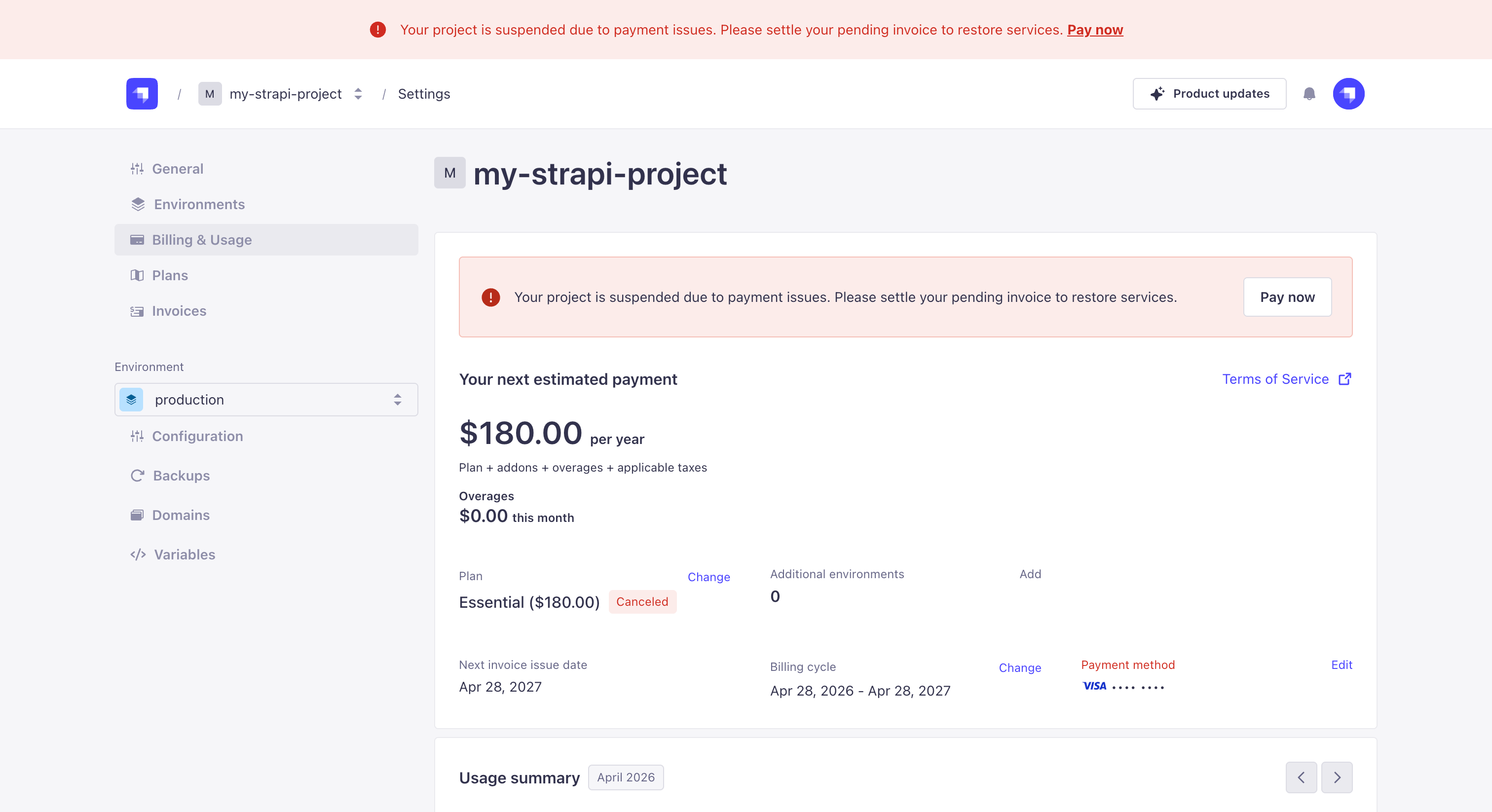Screen dimensions: 1492x812
Task: Click the Pay now button in the alert box
Action: point(1287,297)
